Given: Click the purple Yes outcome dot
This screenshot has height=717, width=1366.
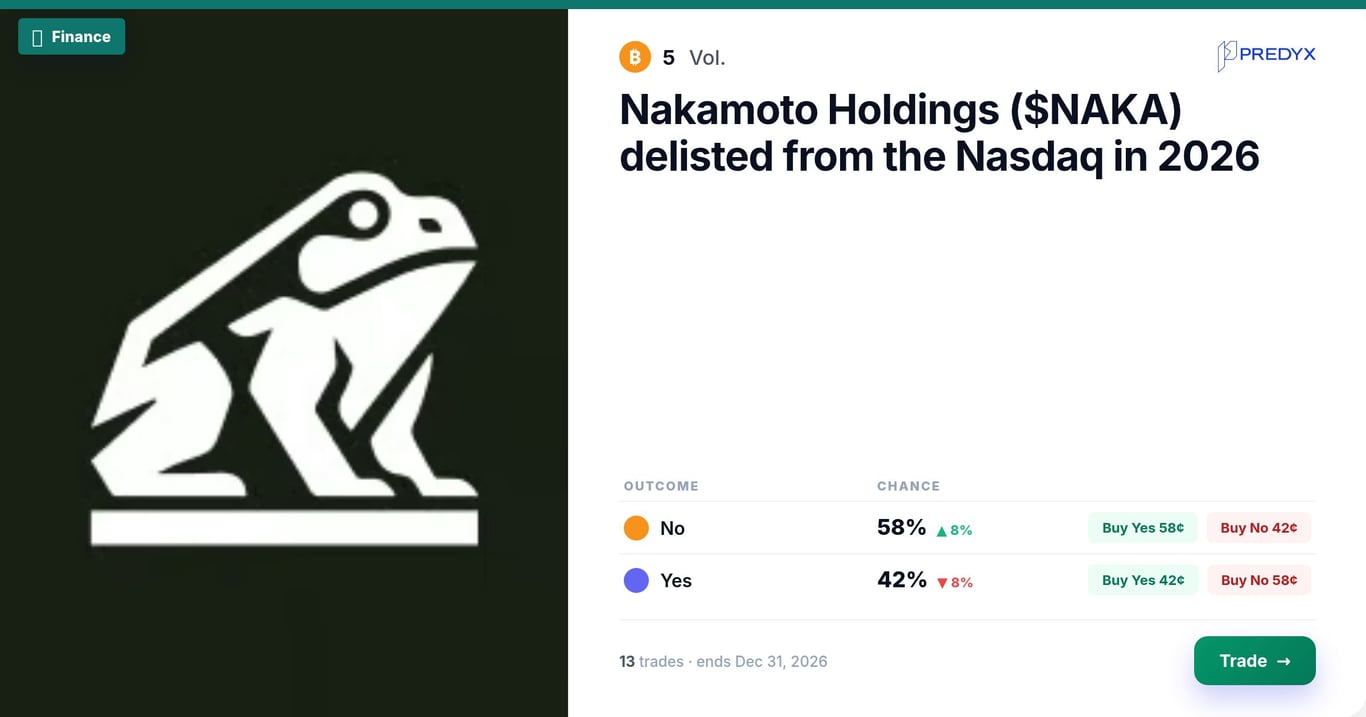Looking at the screenshot, I should [636, 580].
